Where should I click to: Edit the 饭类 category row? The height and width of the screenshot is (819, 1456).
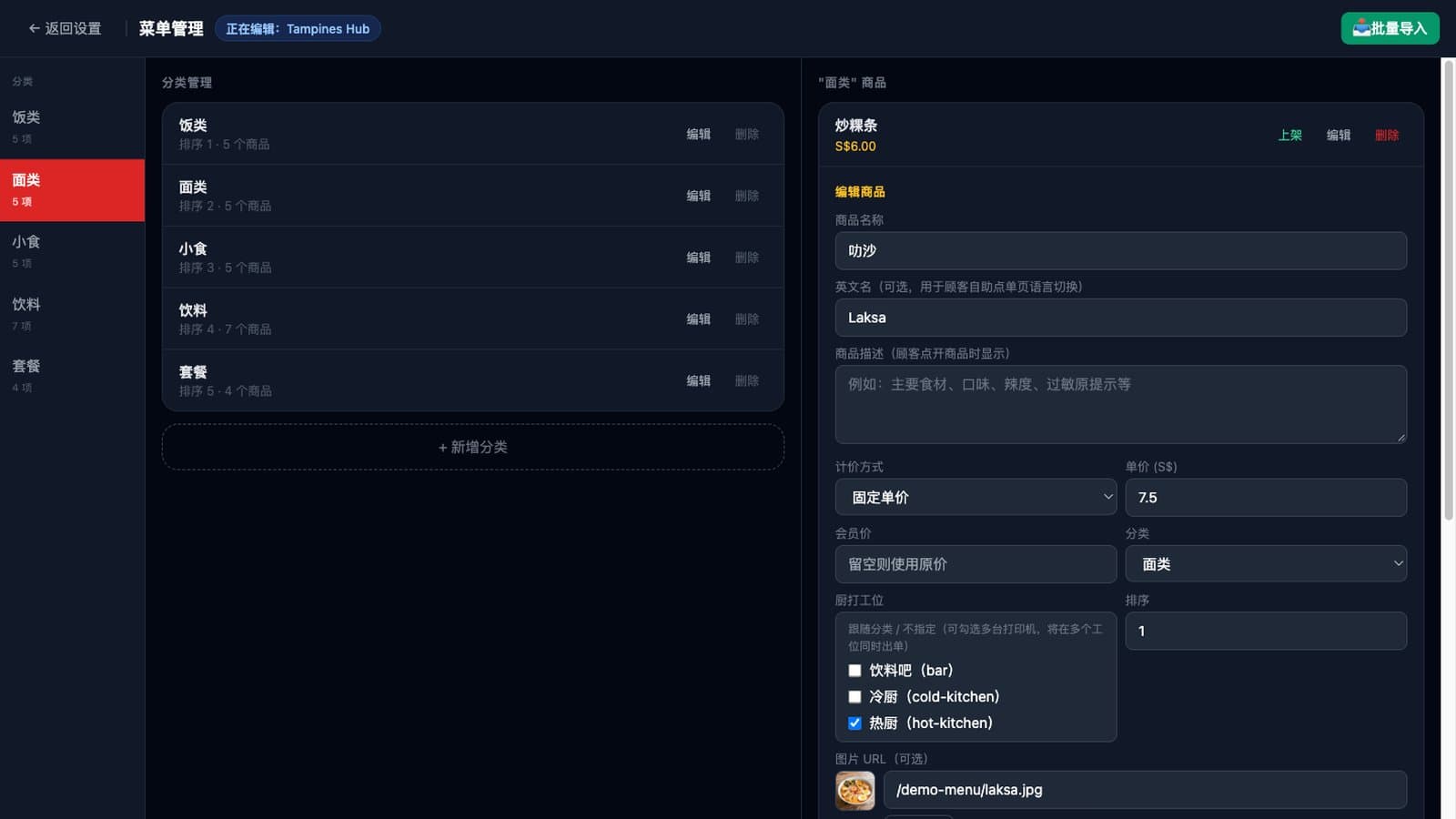click(x=698, y=134)
